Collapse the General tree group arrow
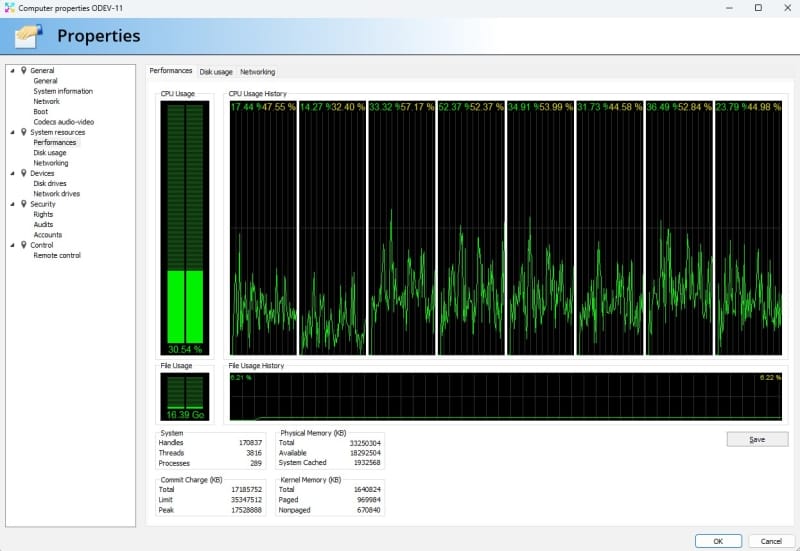The height and width of the screenshot is (551, 800). pyautogui.click(x=12, y=71)
